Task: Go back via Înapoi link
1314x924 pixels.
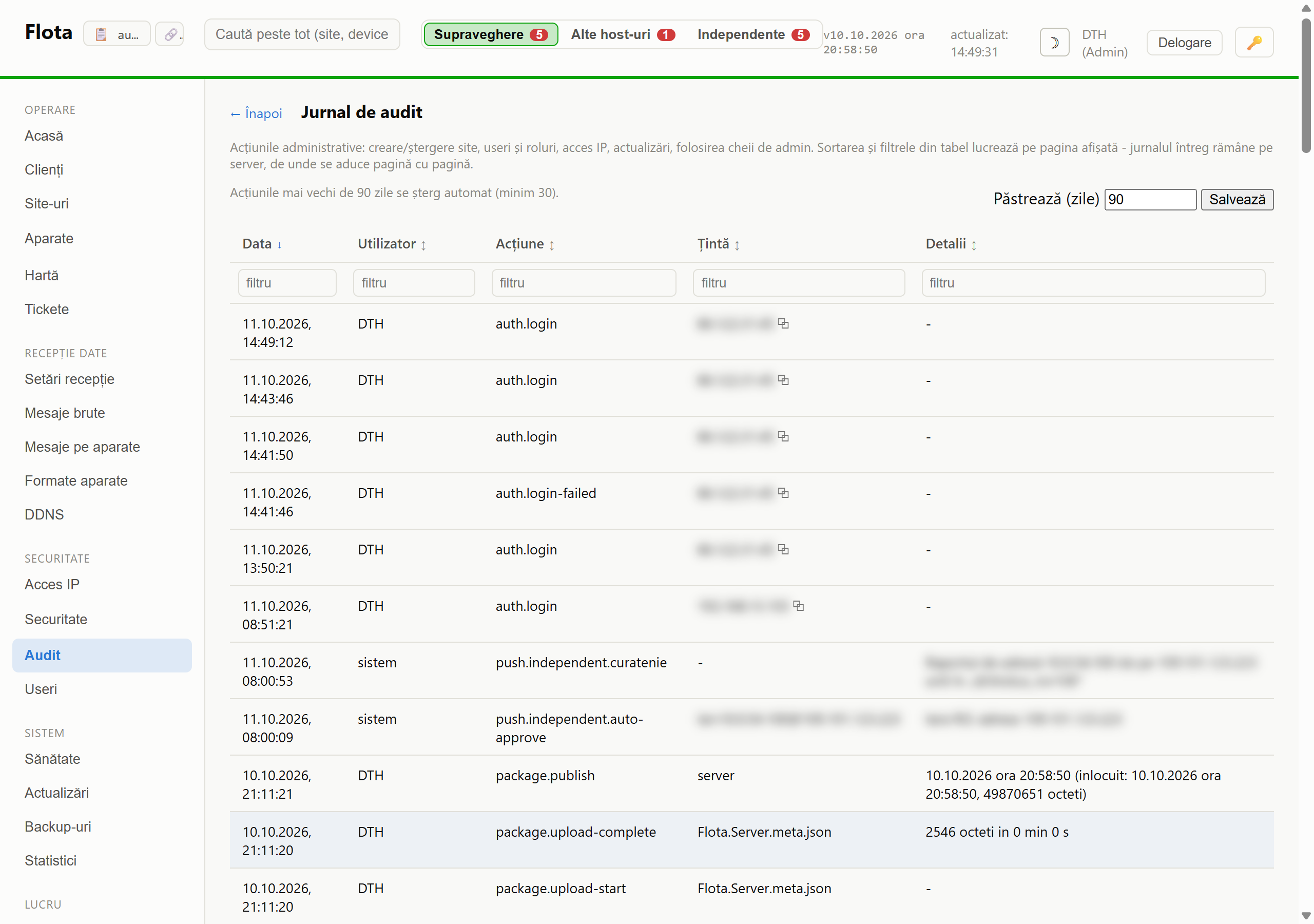Action: tap(256, 113)
